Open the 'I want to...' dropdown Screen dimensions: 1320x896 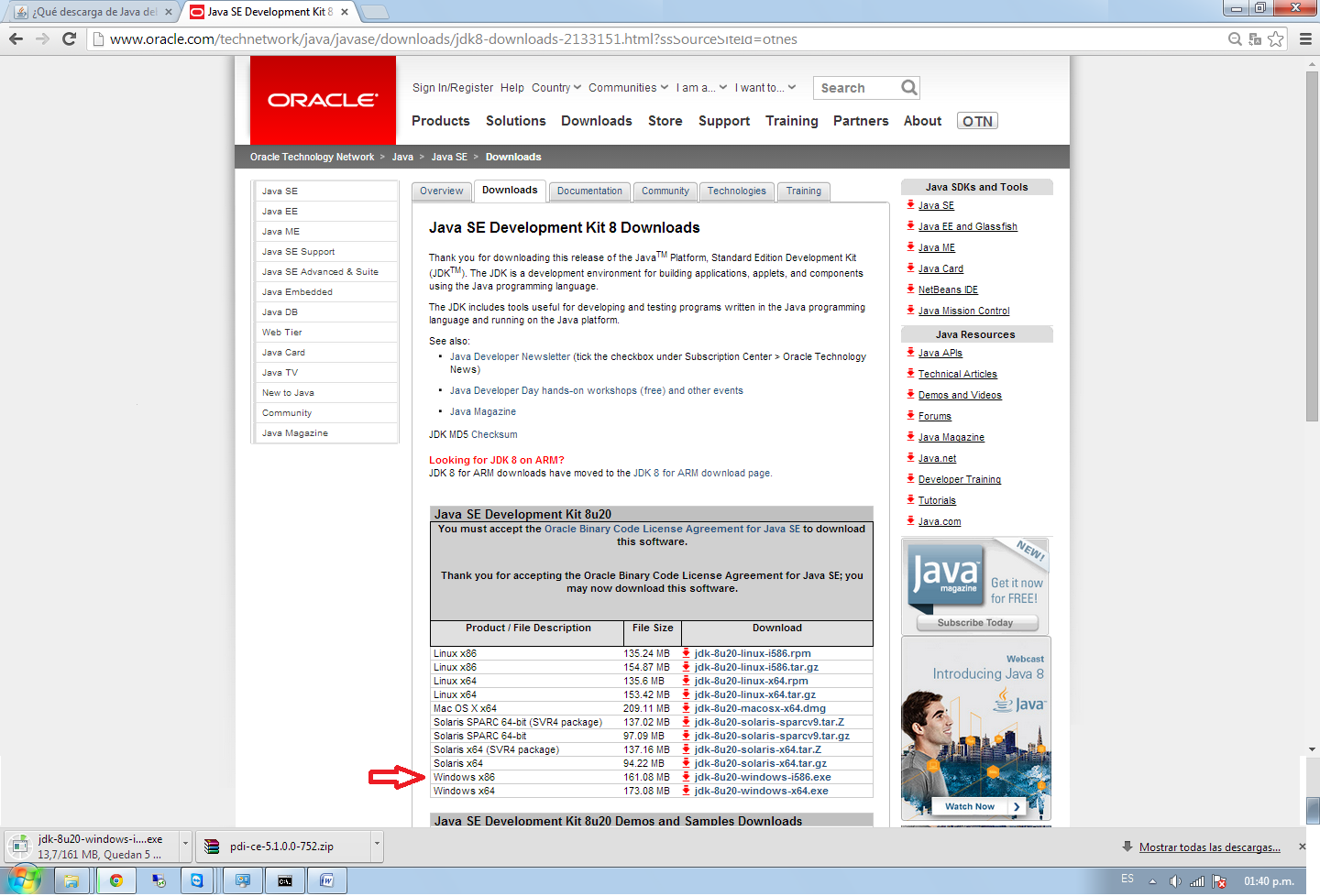pyautogui.click(x=765, y=88)
